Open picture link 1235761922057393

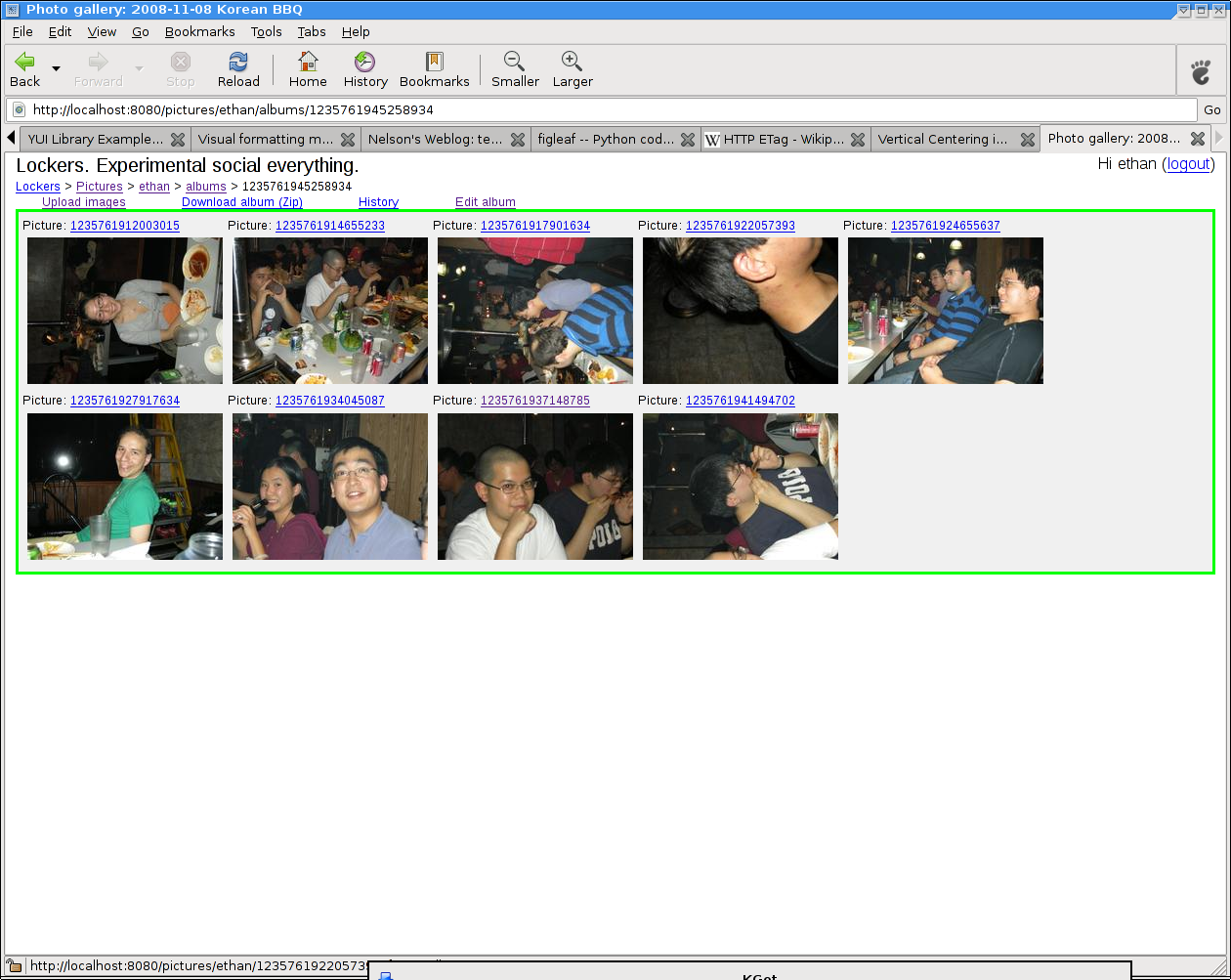[741, 226]
